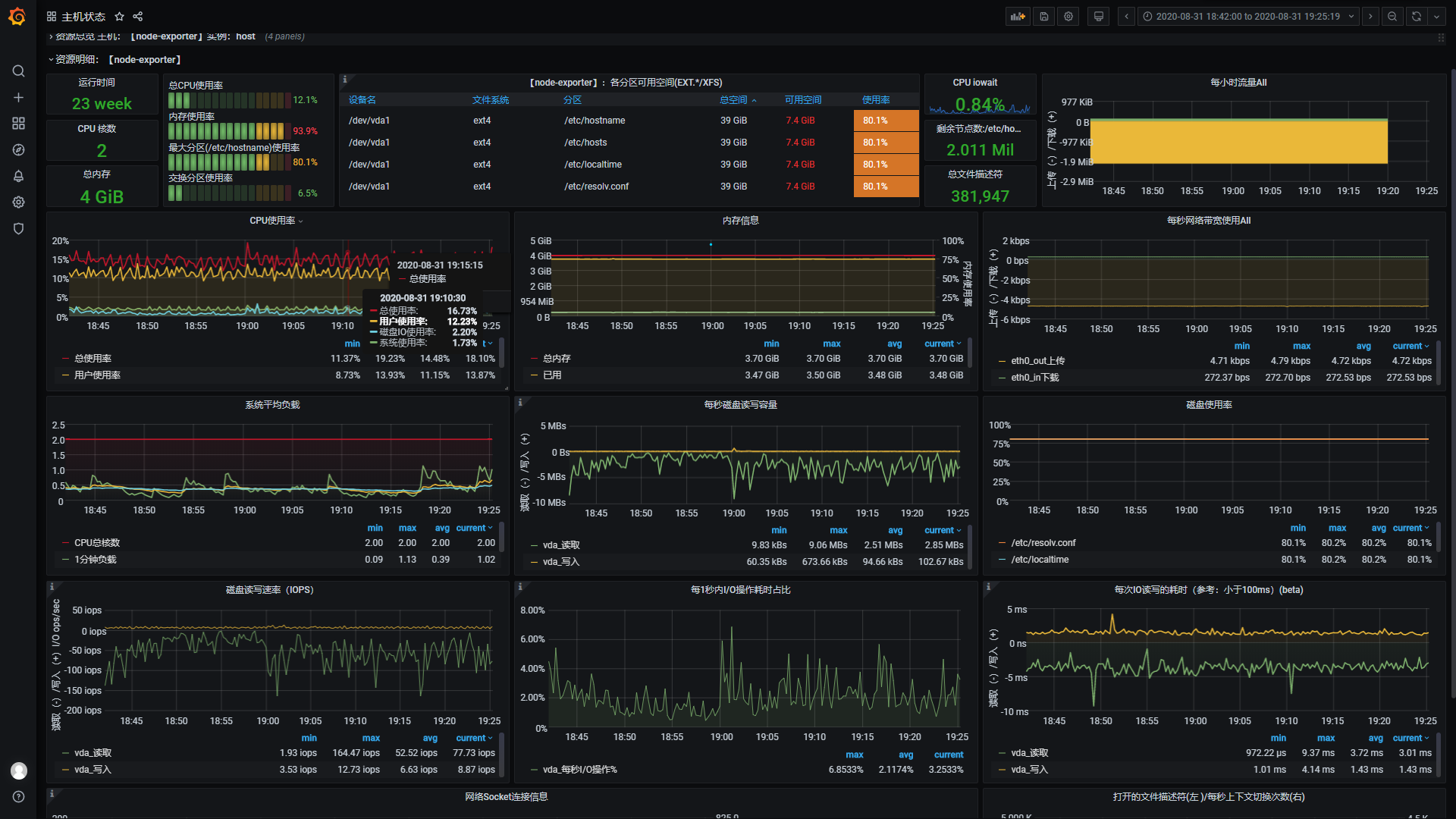This screenshot has height=819, width=1456.
Task: Click the Add panel toolbar icon
Action: coord(1018,17)
